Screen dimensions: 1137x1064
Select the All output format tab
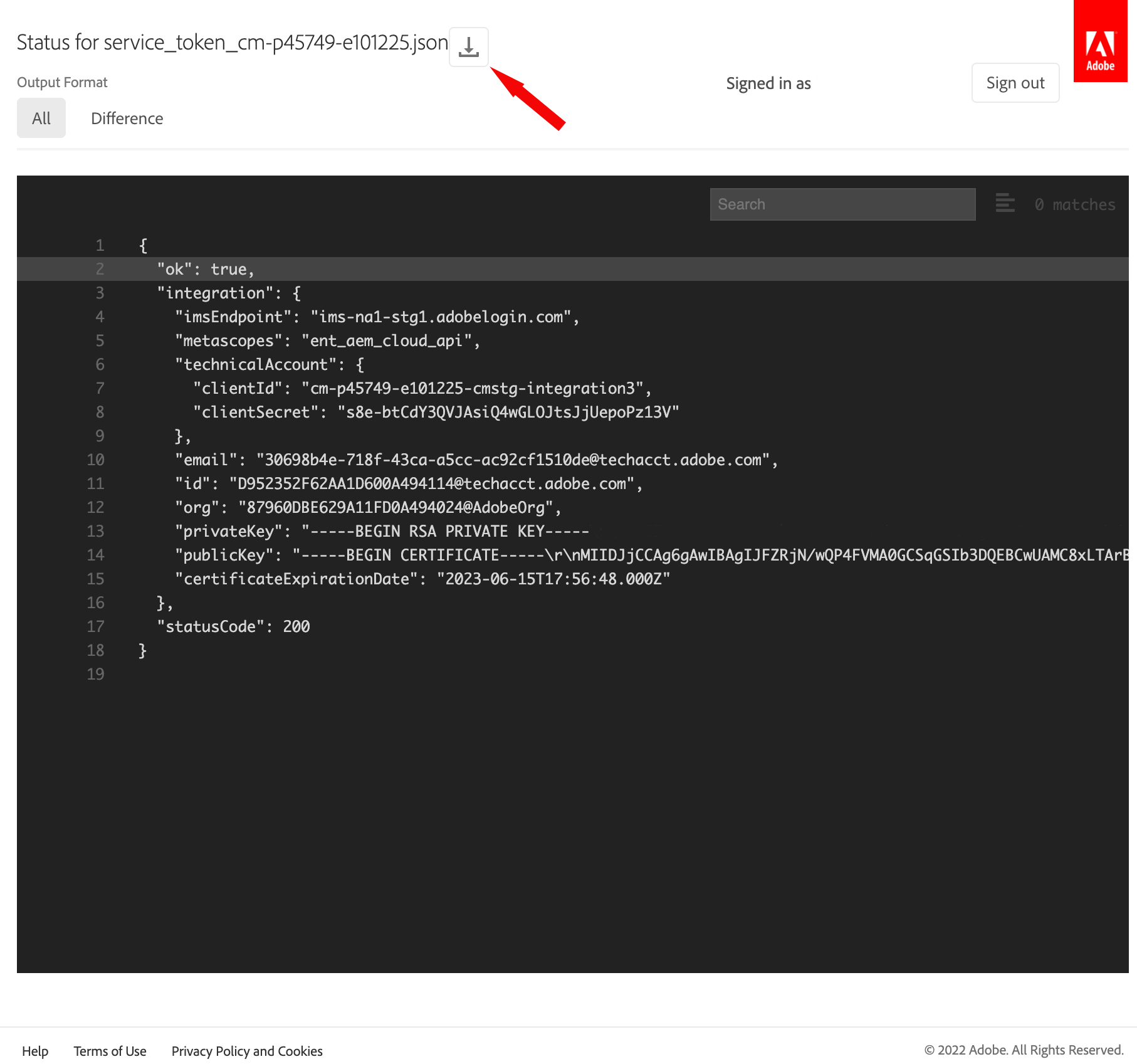(41, 118)
